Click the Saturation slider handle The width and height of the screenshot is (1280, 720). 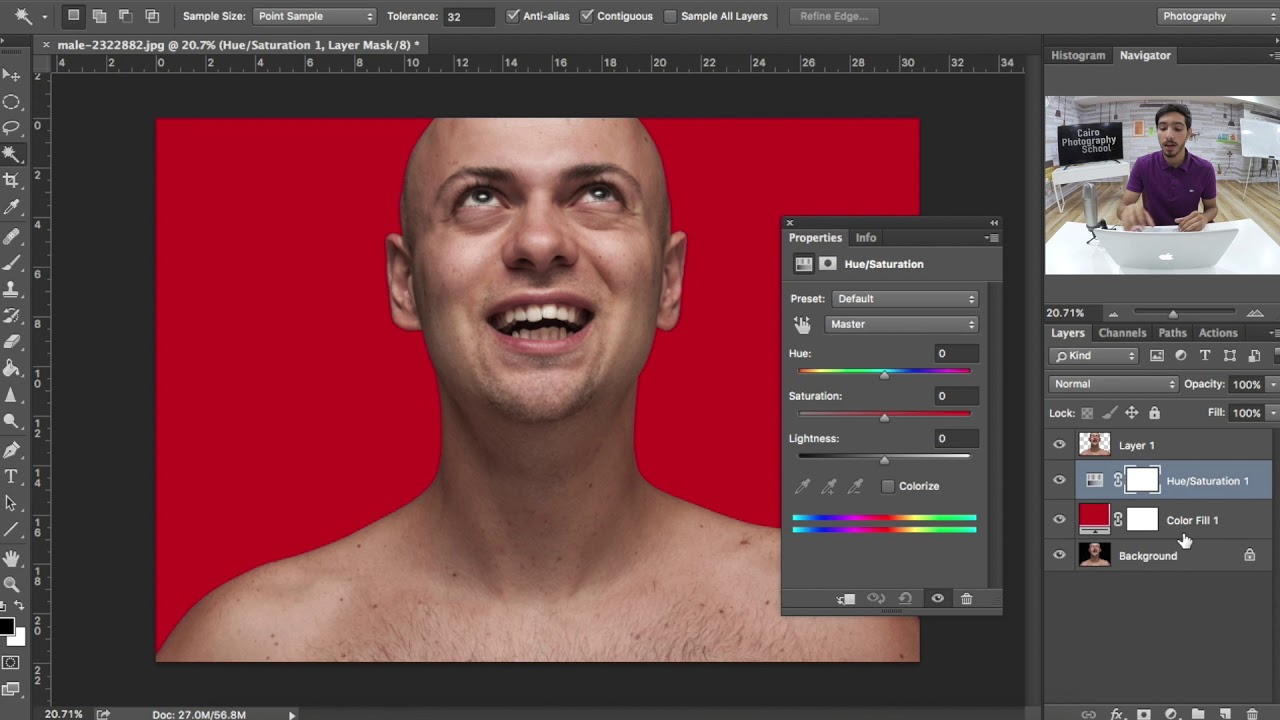(x=884, y=417)
